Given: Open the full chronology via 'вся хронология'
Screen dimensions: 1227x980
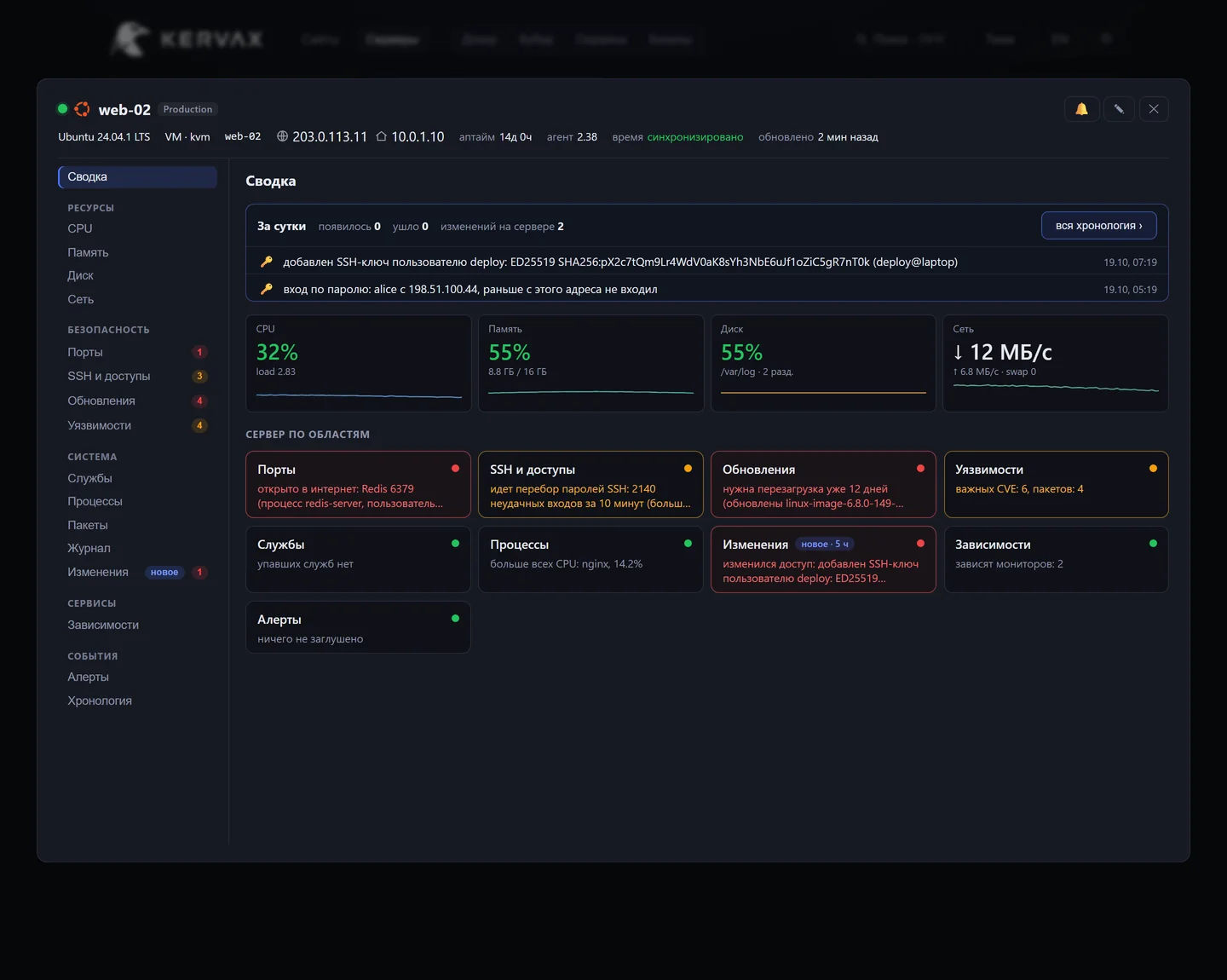Looking at the screenshot, I should coord(1098,226).
